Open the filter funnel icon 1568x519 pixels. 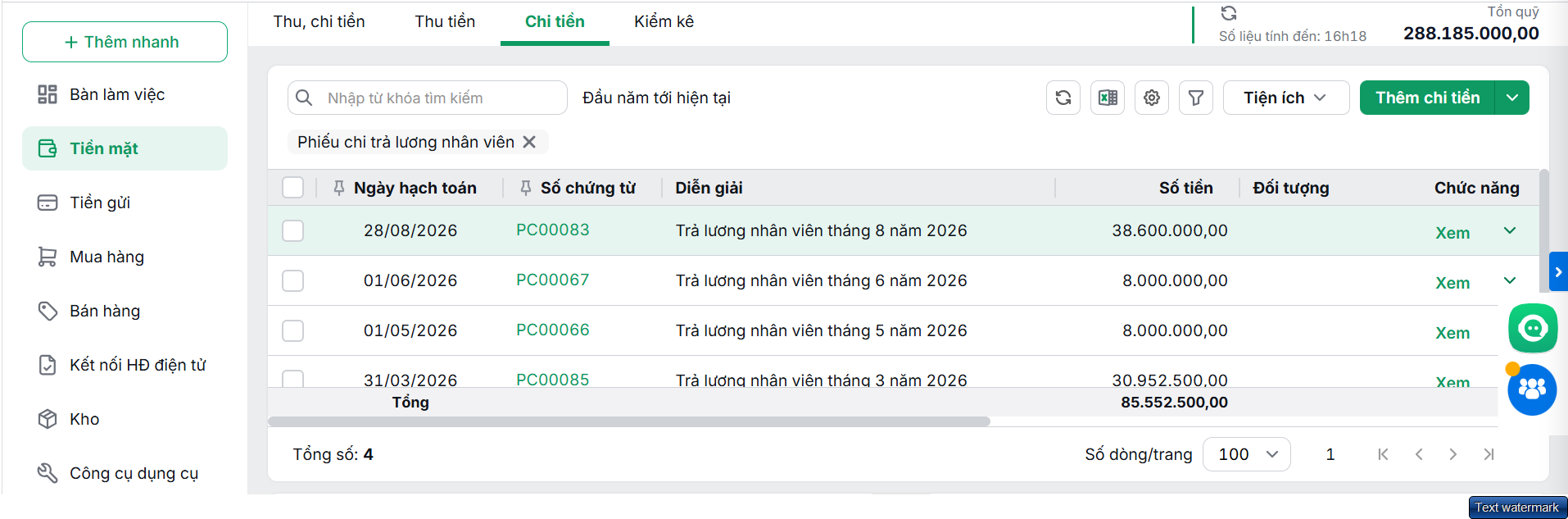point(1195,98)
